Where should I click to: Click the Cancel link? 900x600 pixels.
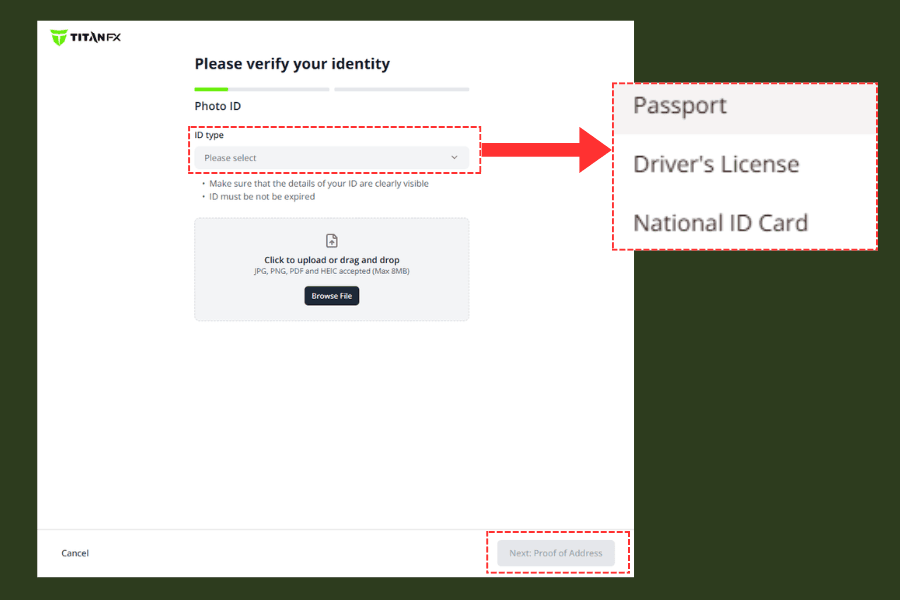pos(75,553)
